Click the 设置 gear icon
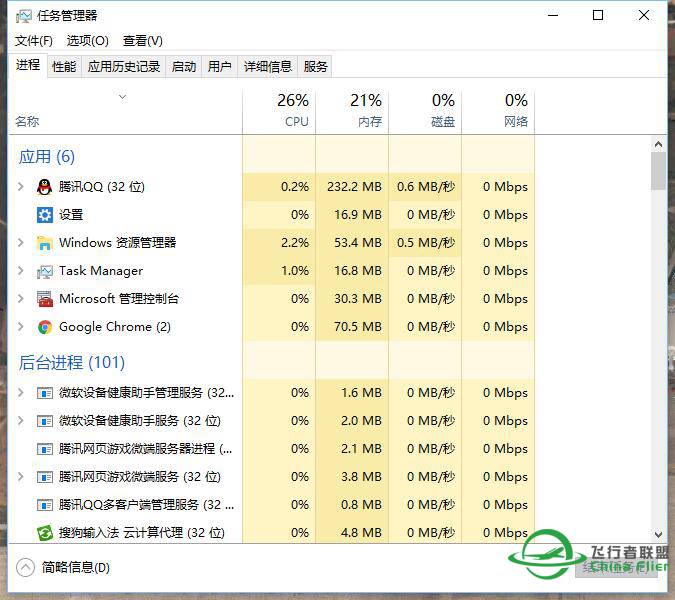This screenshot has width=675, height=600. click(x=44, y=215)
